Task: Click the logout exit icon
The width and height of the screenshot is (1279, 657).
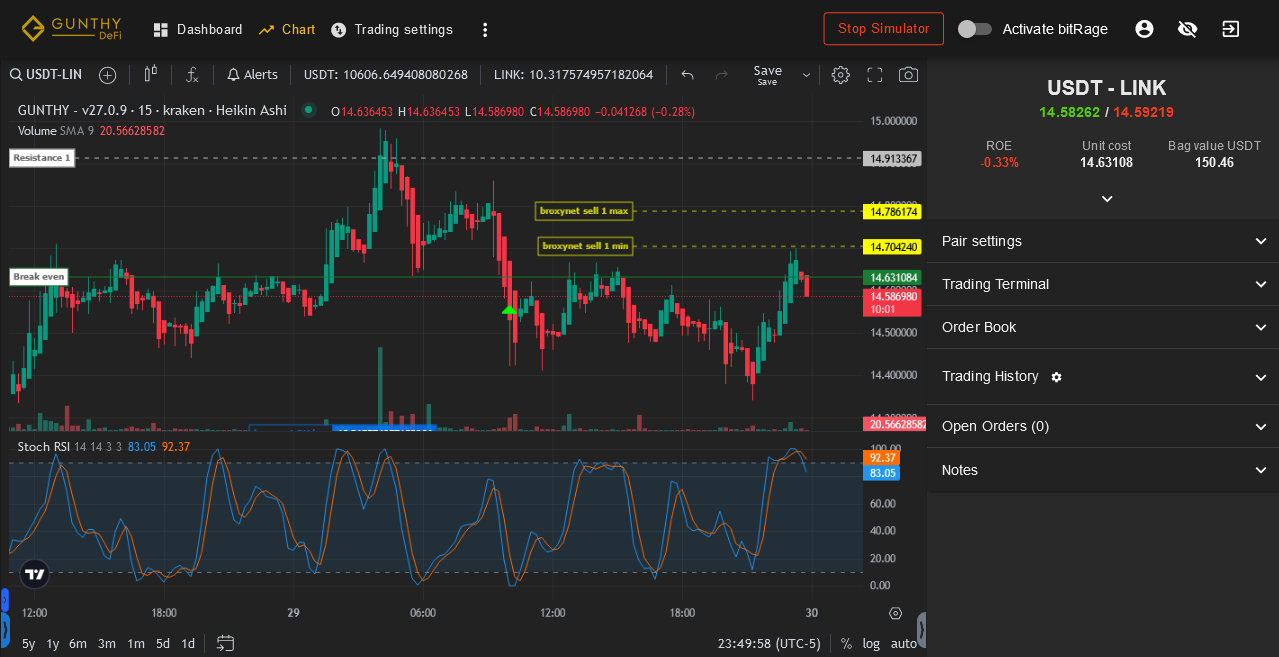Action: tap(1231, 29)
